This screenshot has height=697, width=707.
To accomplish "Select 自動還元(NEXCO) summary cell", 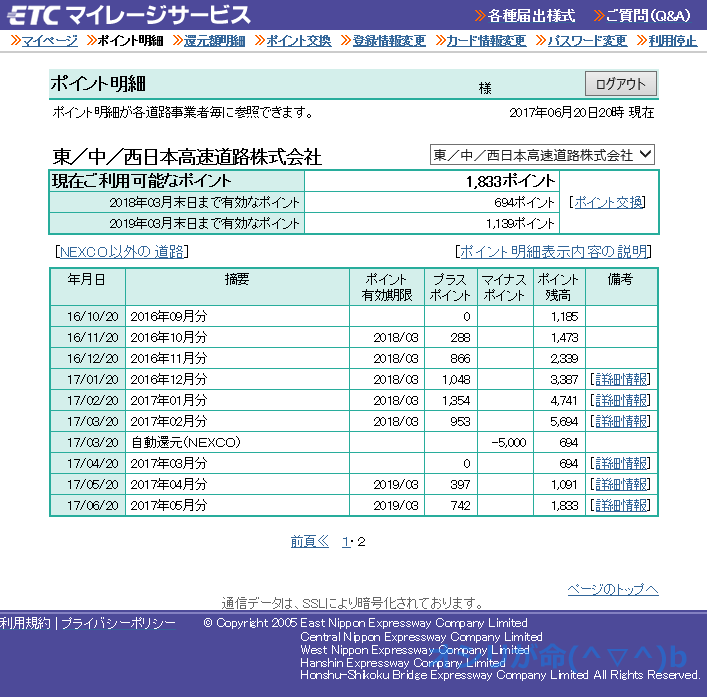I will (x=237, y=442).
